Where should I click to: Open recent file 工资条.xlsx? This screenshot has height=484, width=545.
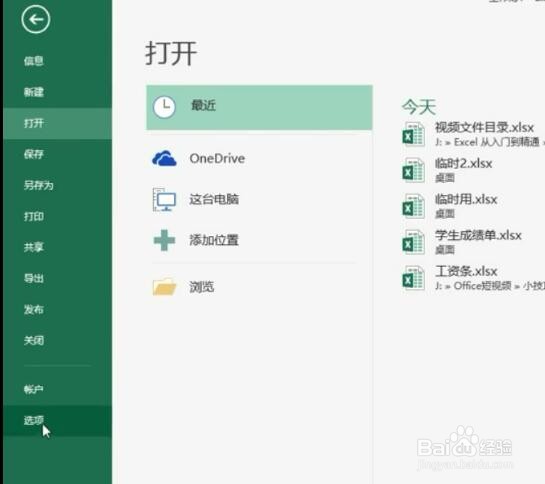coord(466,271)
